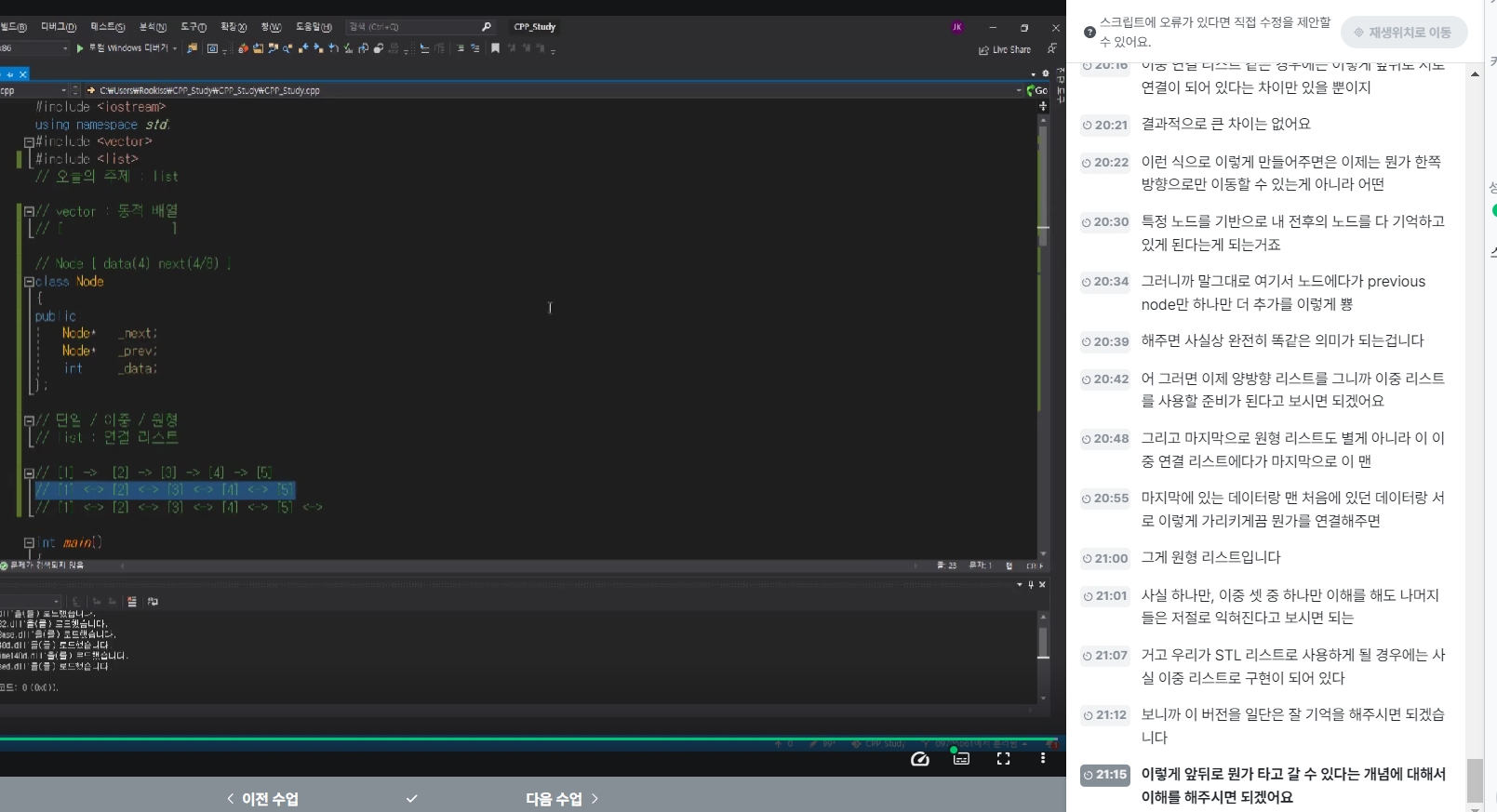Image resolution: width=1497 pixels, height=812 pixels.
Task: Select transcript line '그게 원형 리스트입니다'
Action: point(1210,557)
